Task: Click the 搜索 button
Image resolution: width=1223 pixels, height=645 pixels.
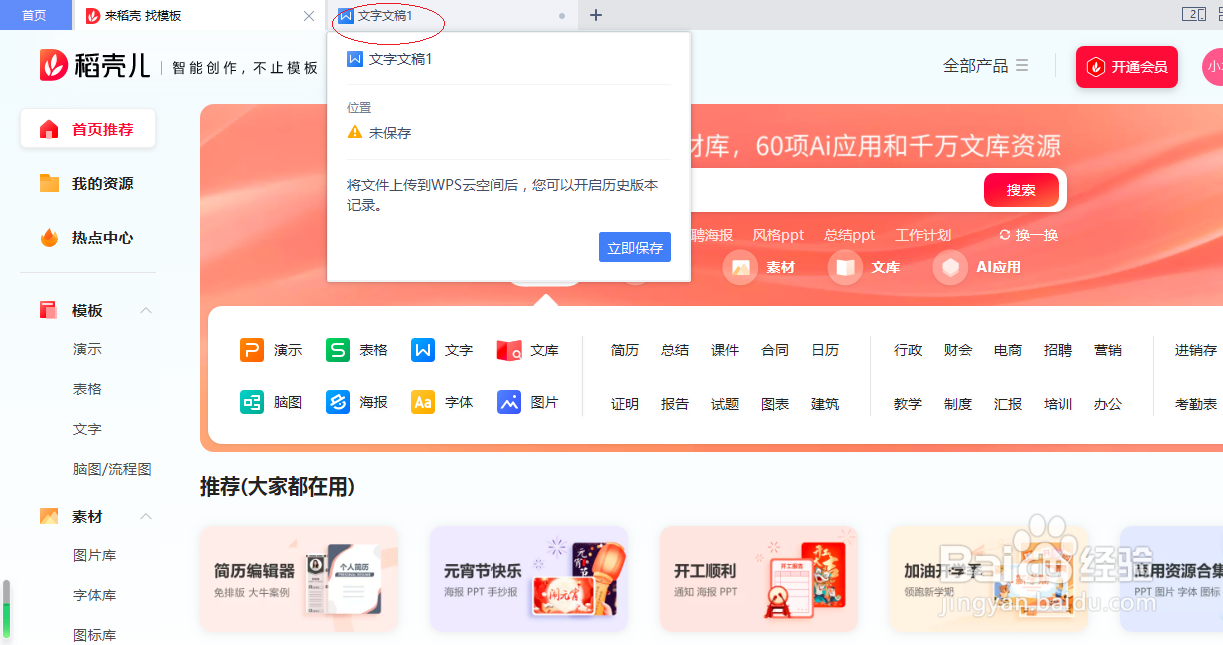Action: point(1021,190)
